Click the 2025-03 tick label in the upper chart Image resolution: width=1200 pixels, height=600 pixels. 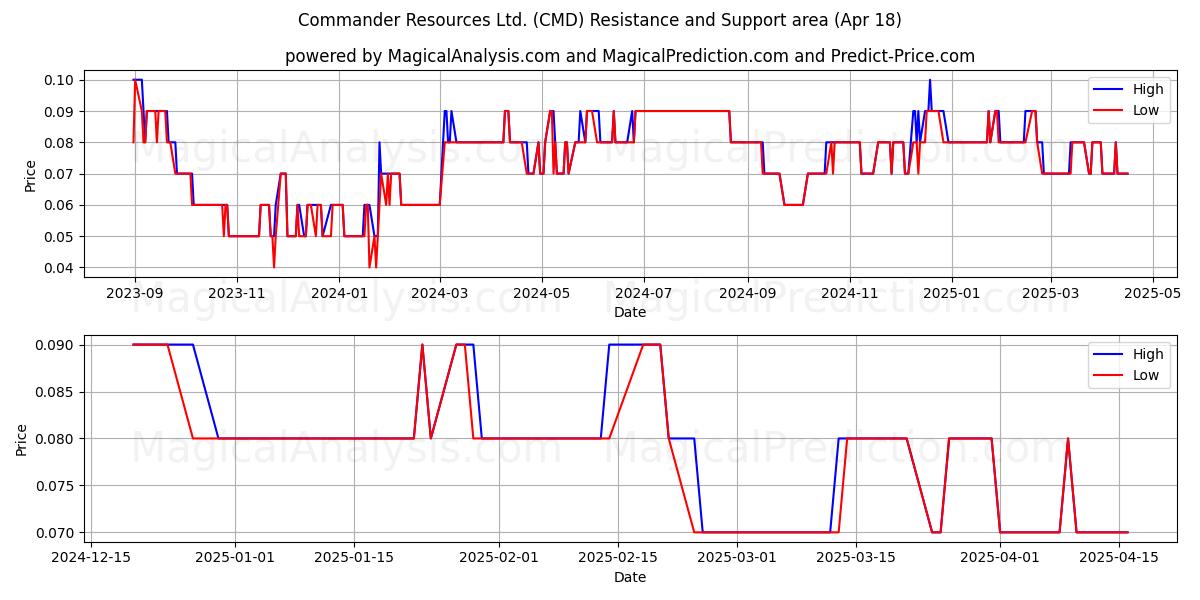pos(1050,293)
